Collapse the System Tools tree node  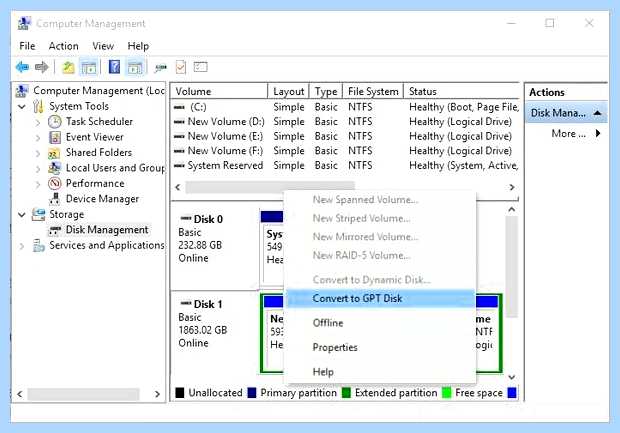click(x=22, y=106)
